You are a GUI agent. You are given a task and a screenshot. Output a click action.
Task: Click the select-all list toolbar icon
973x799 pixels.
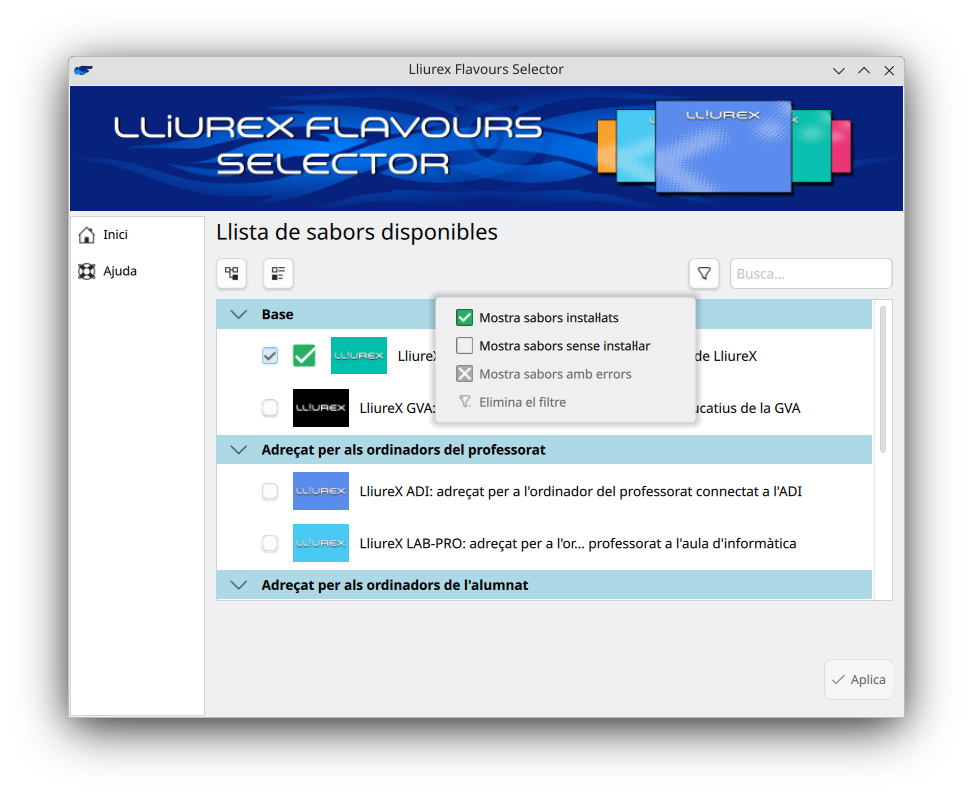(x=278, y=273)
